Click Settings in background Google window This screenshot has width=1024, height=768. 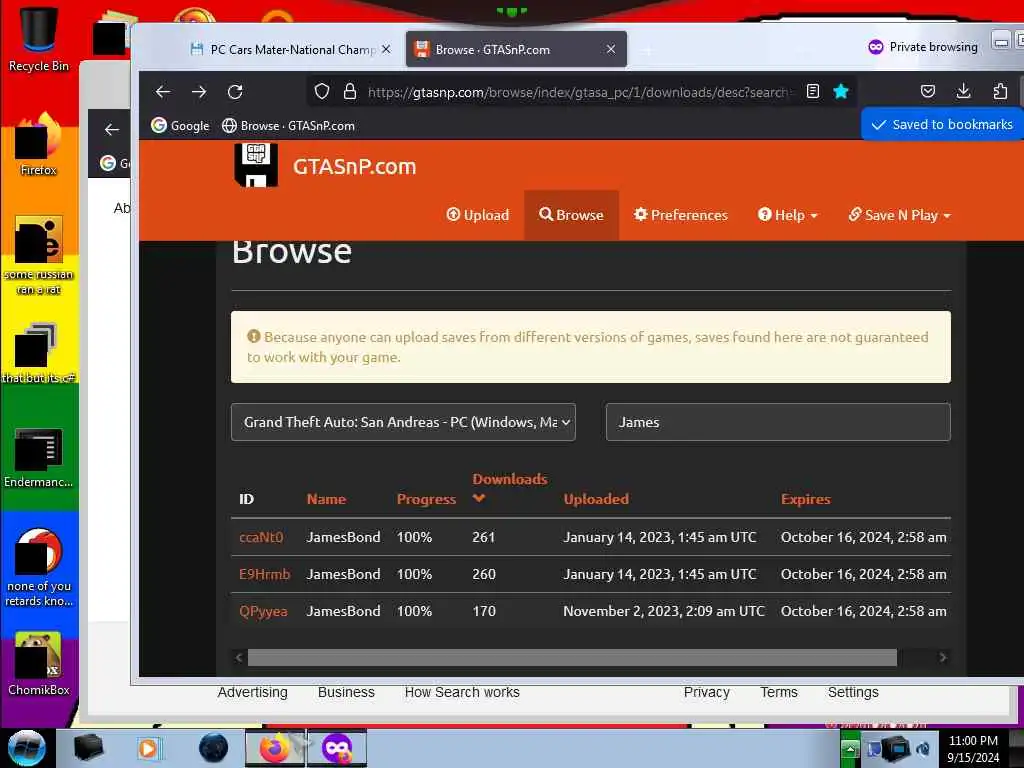coord(854,692)
